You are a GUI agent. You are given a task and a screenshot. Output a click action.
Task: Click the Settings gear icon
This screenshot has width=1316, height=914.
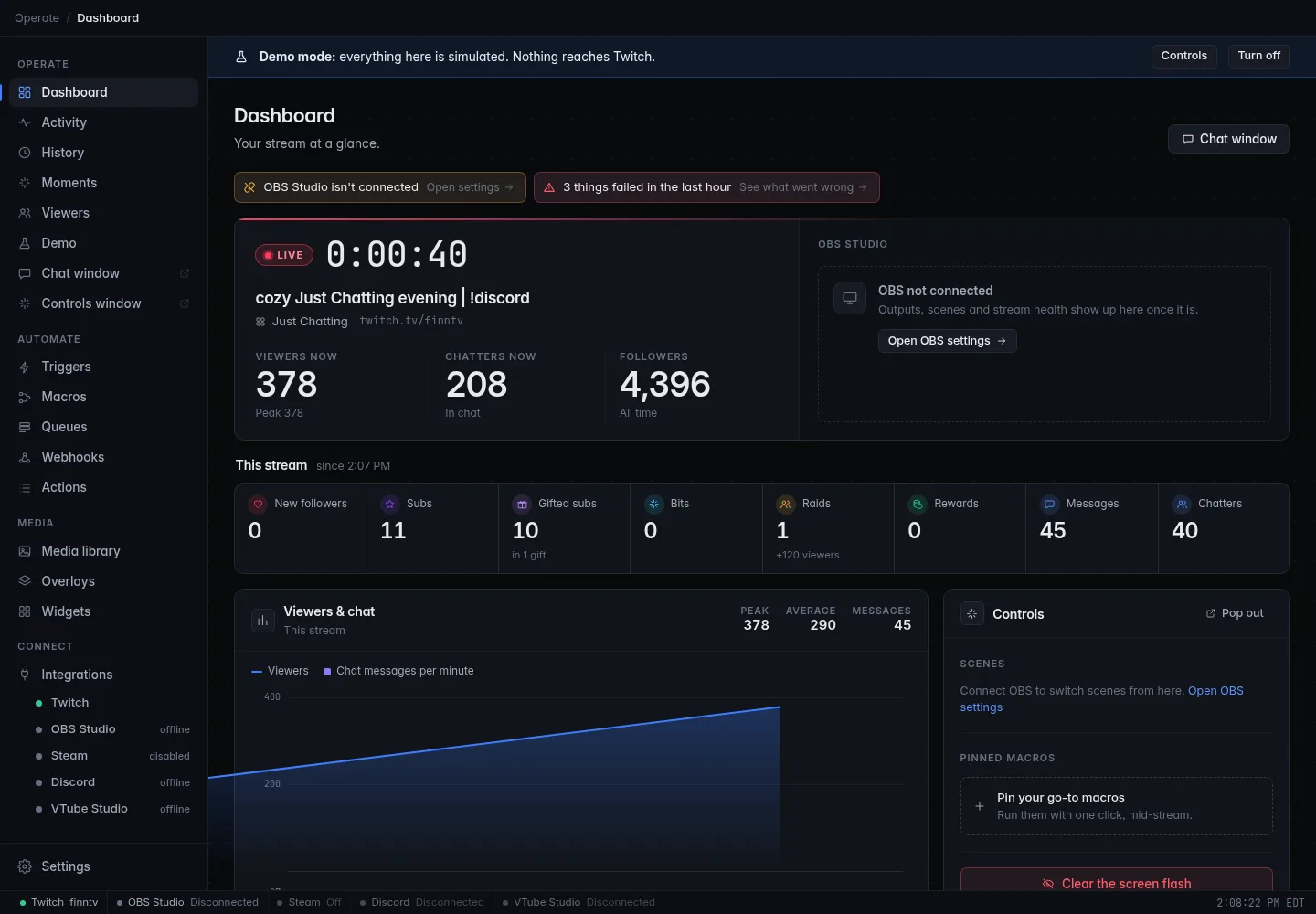(x=25, y=866)
